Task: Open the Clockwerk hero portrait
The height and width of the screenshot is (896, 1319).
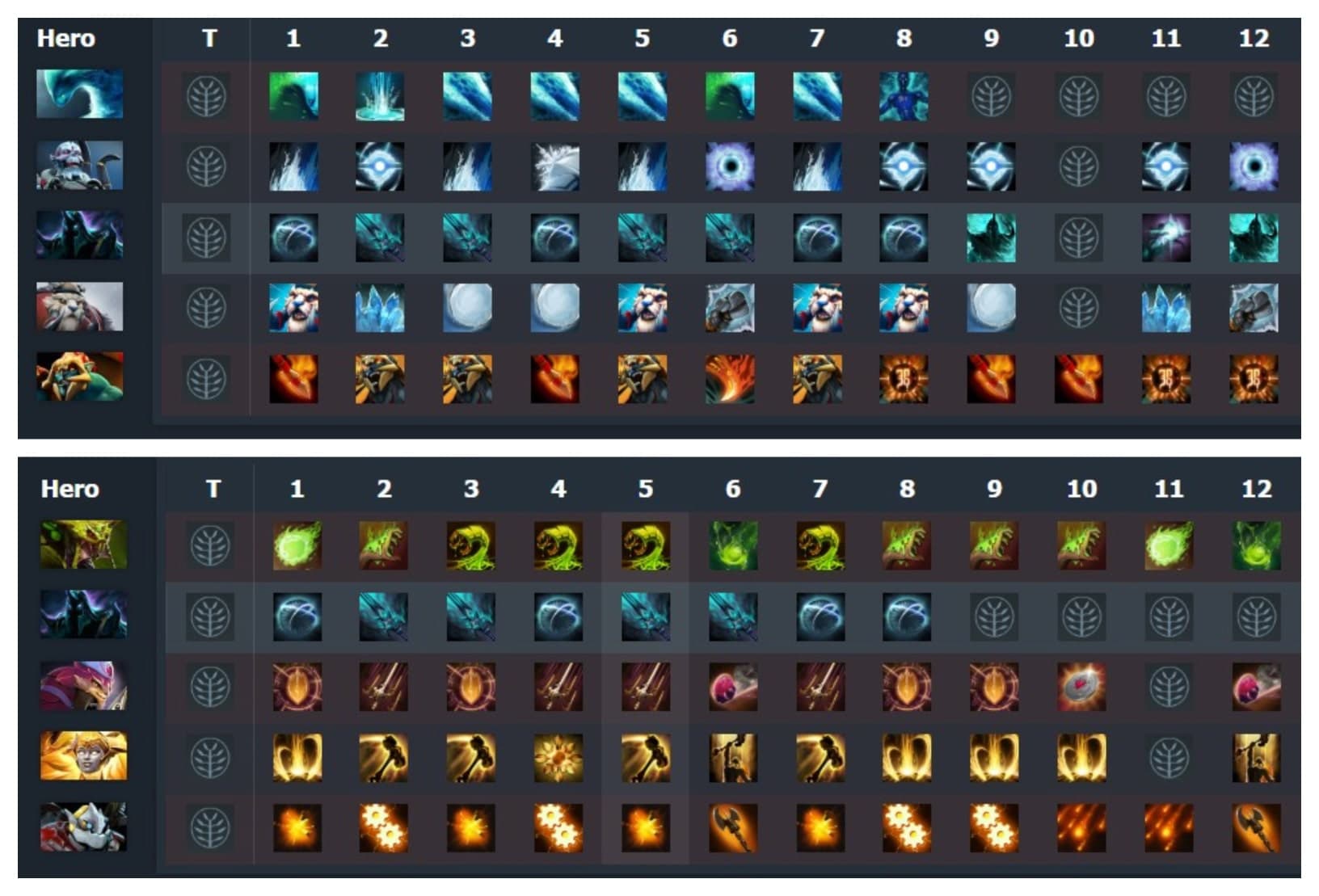Action: click(84, 826)
